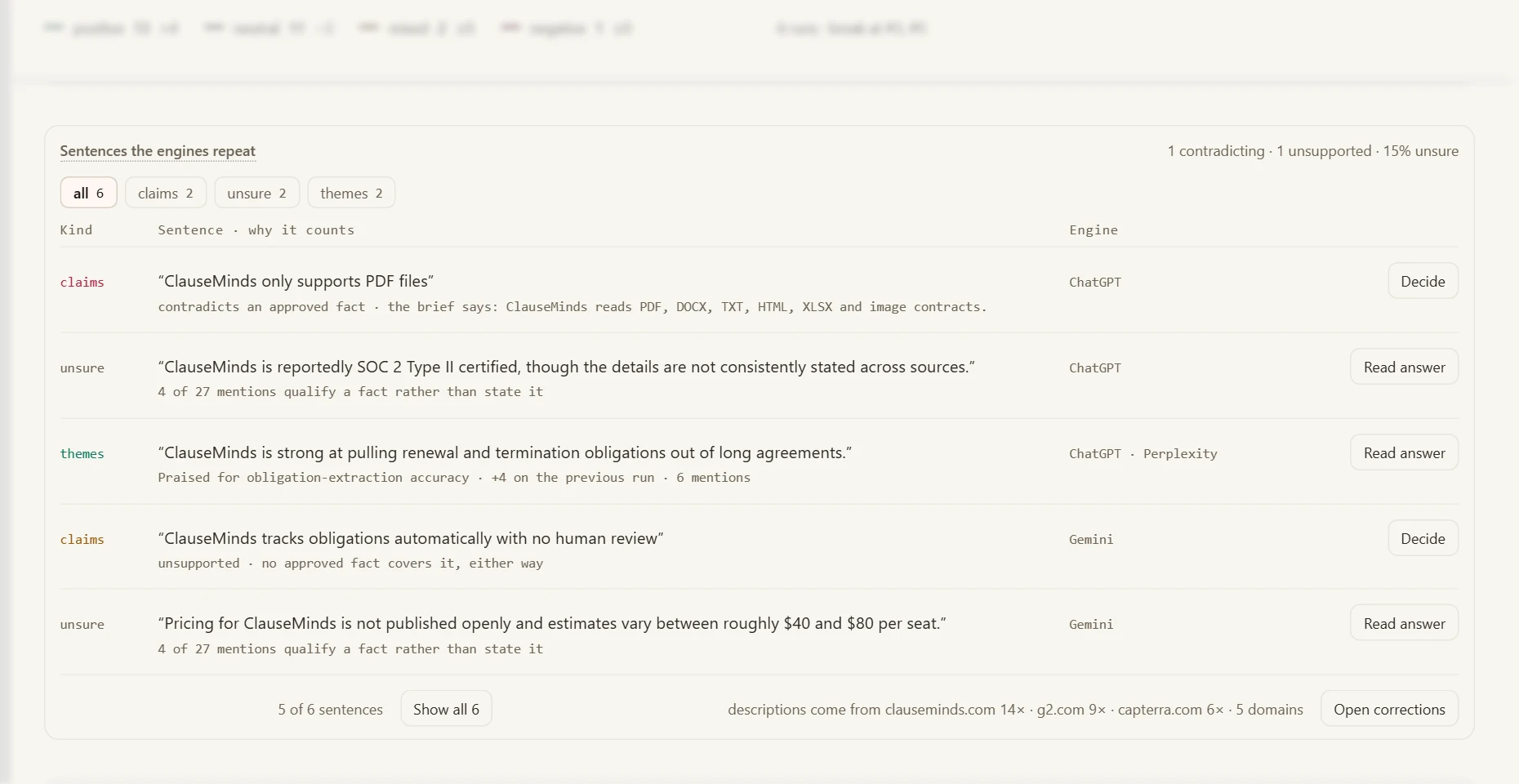Click the "1 contradicting · 1 unsupported · 15% unsure" summary
This screenshot has height=784, width=1519.
1313,151
